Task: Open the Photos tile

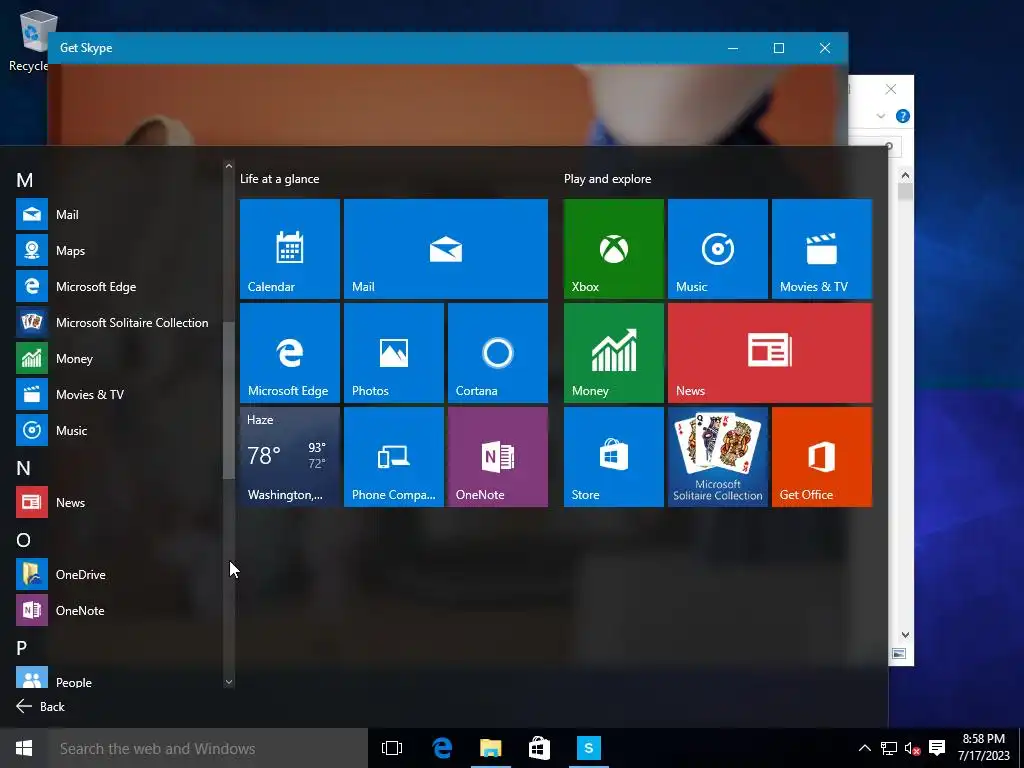Action: 394,353
